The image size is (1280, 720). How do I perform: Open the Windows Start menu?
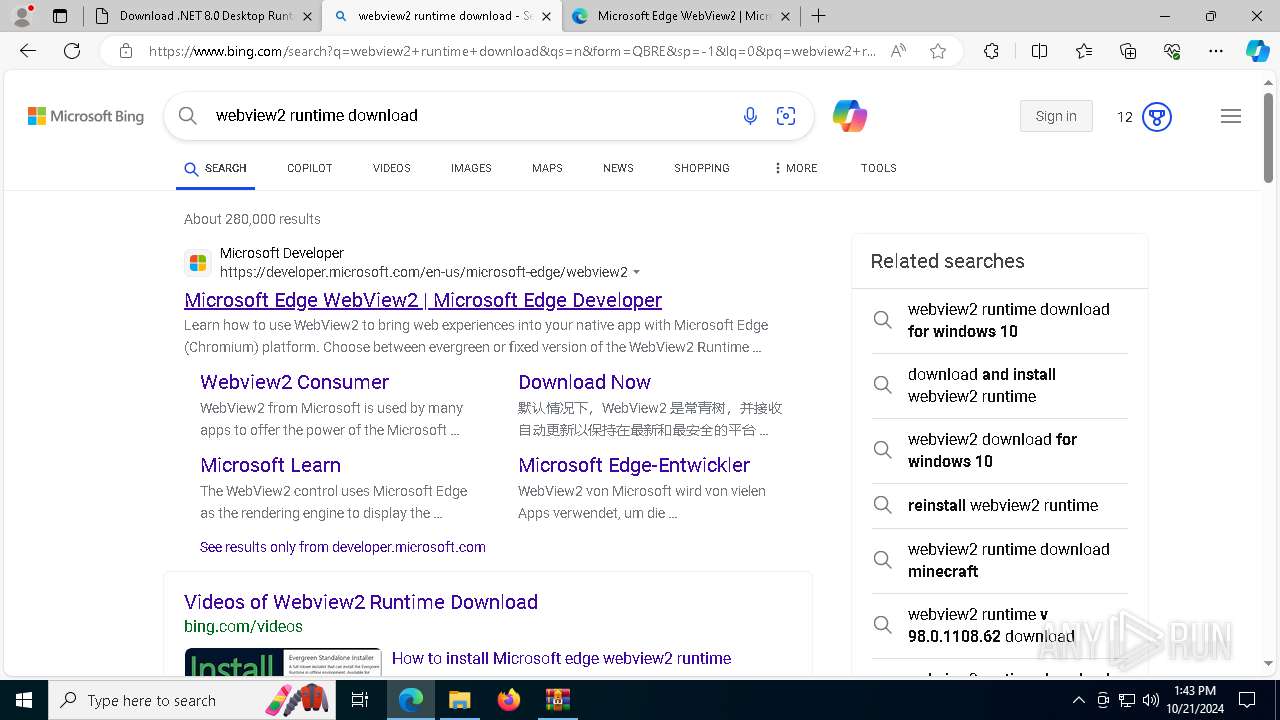24,700
